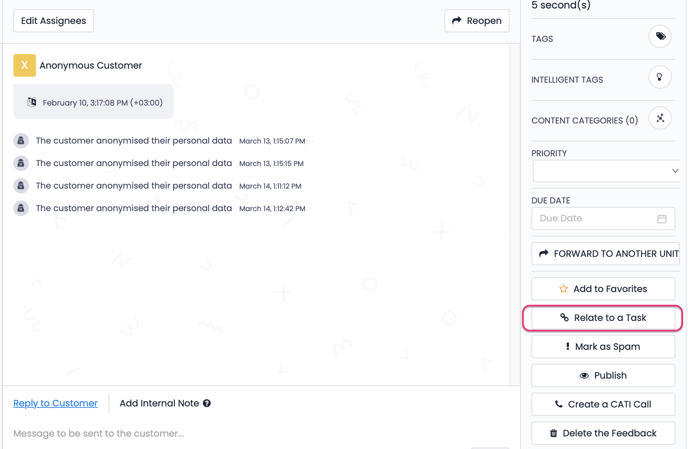Switch to the Add Internal Note tab
Viewport: 688px width, 449px height.
[x=159, y=404]
